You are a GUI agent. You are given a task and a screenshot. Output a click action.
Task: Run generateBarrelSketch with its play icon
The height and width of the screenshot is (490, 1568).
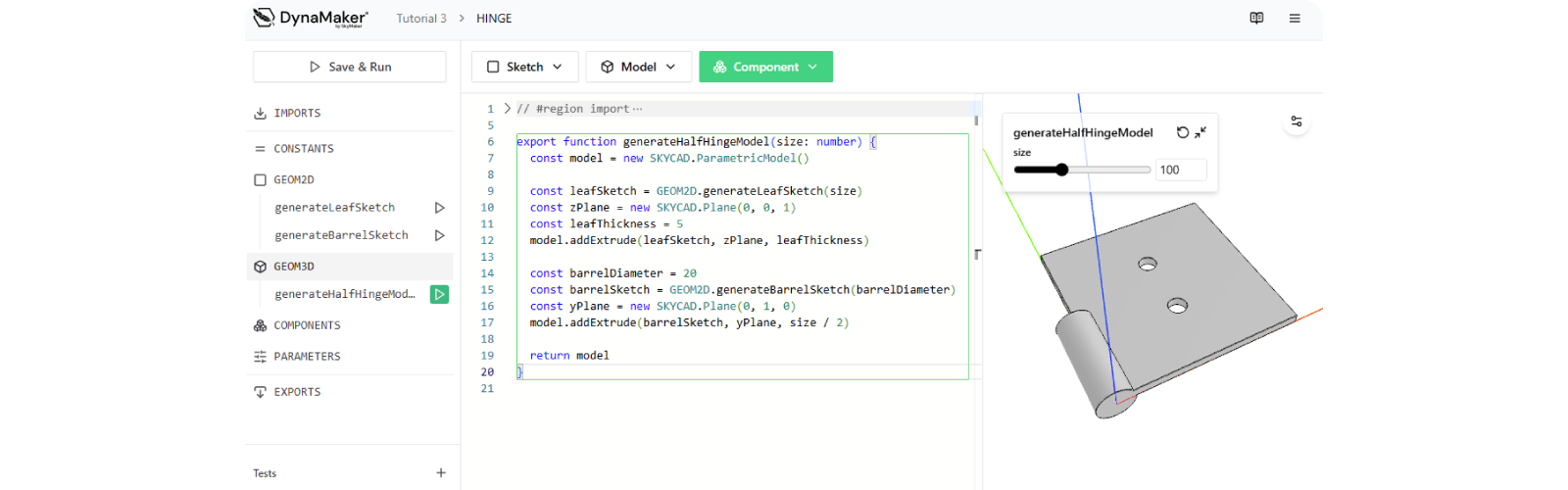click(x=439, y=235)
